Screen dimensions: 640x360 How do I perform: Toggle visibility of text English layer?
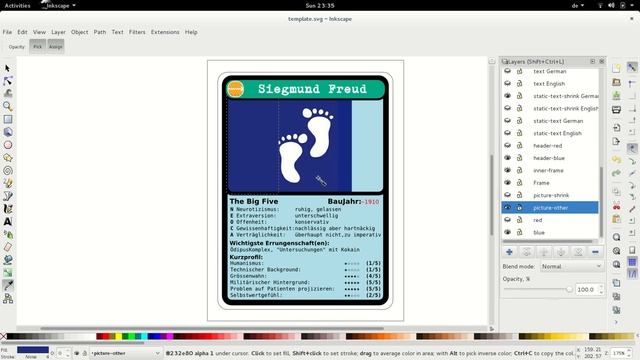(x=507, y=83)
